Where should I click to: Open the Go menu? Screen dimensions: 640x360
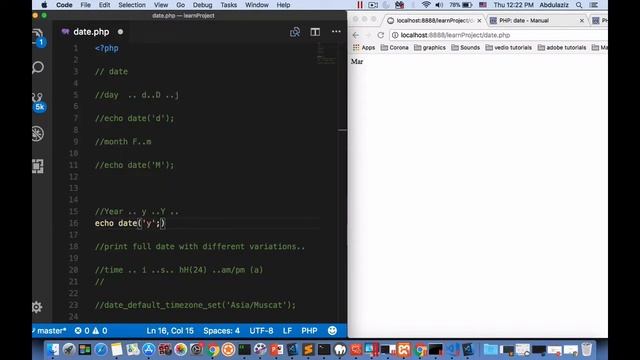tap(180, 5)
